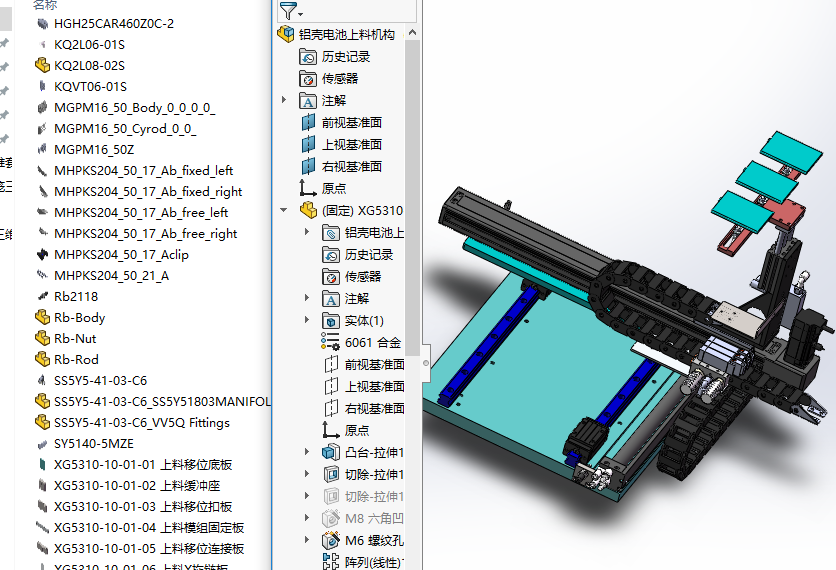
Task: Click the MHPKS204_50_17_Aclip part file icon
Action: tap(42, 254)
